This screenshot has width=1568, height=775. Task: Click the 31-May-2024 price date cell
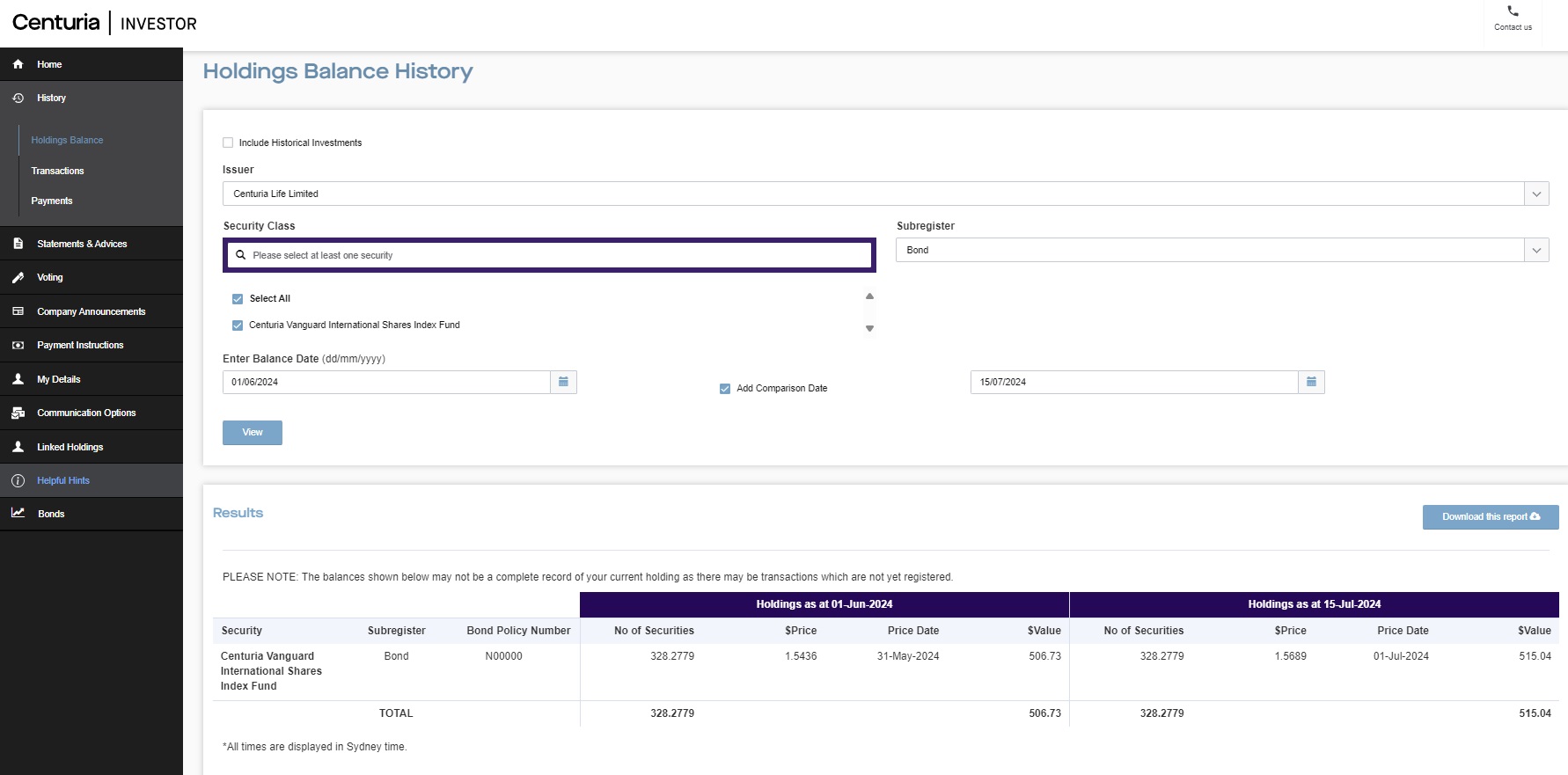(x=908, y=656)
